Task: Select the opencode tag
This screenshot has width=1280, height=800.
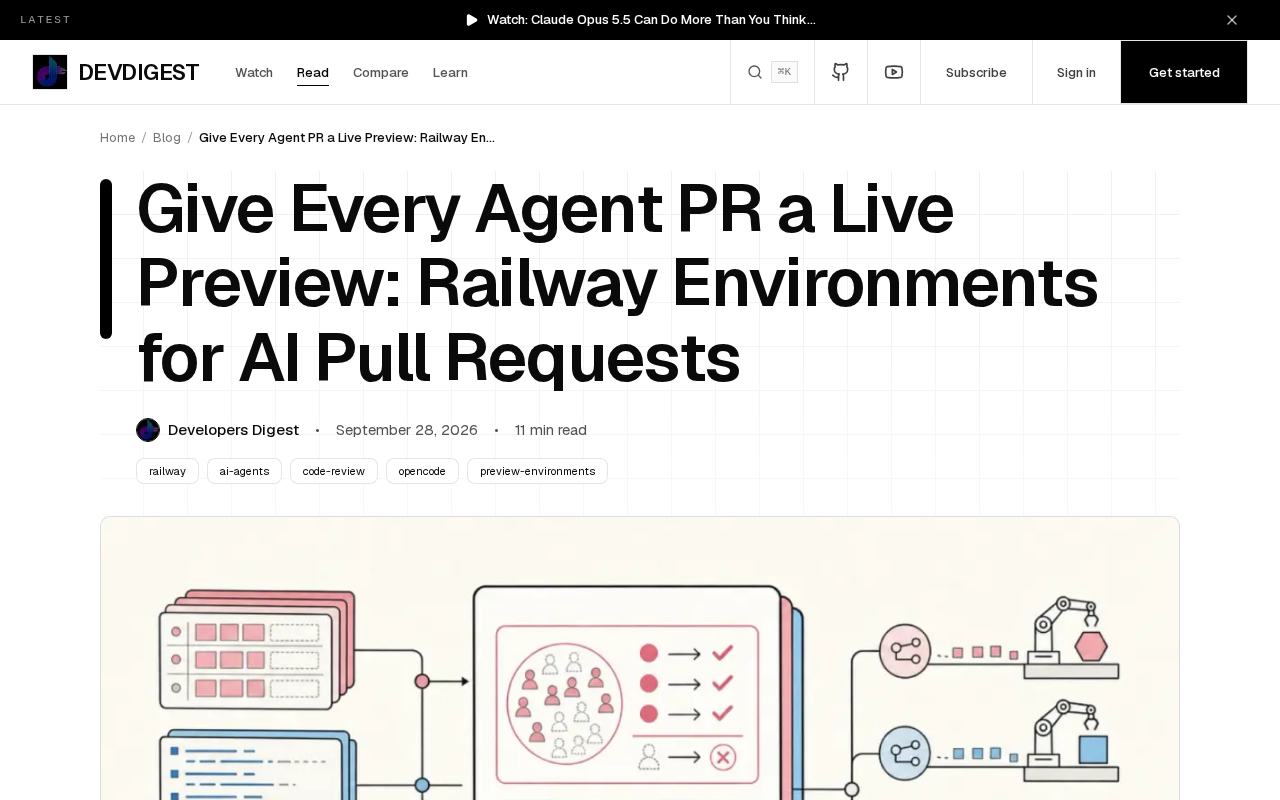Action: (422, 471)
